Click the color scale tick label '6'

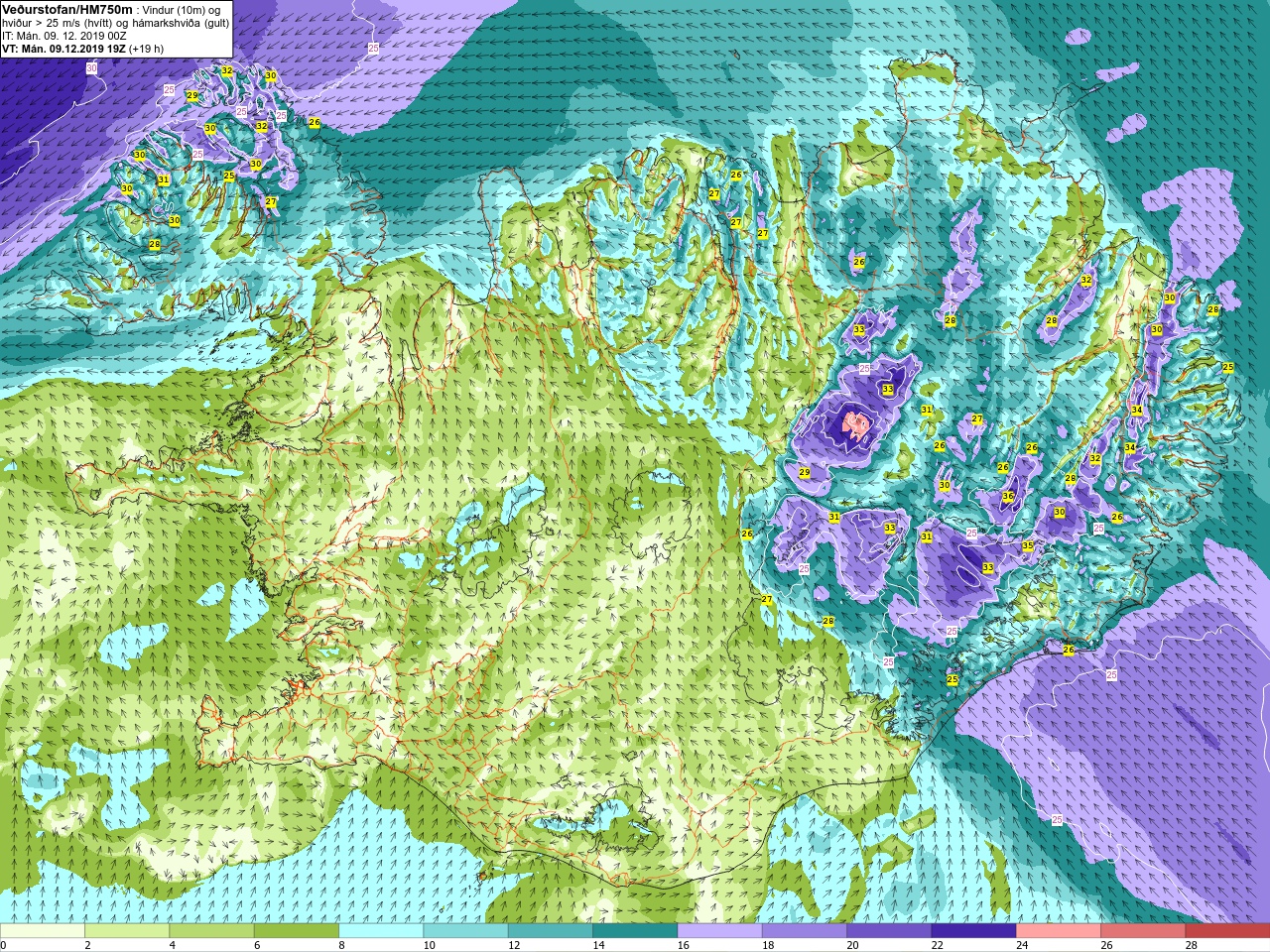(257, 945)
